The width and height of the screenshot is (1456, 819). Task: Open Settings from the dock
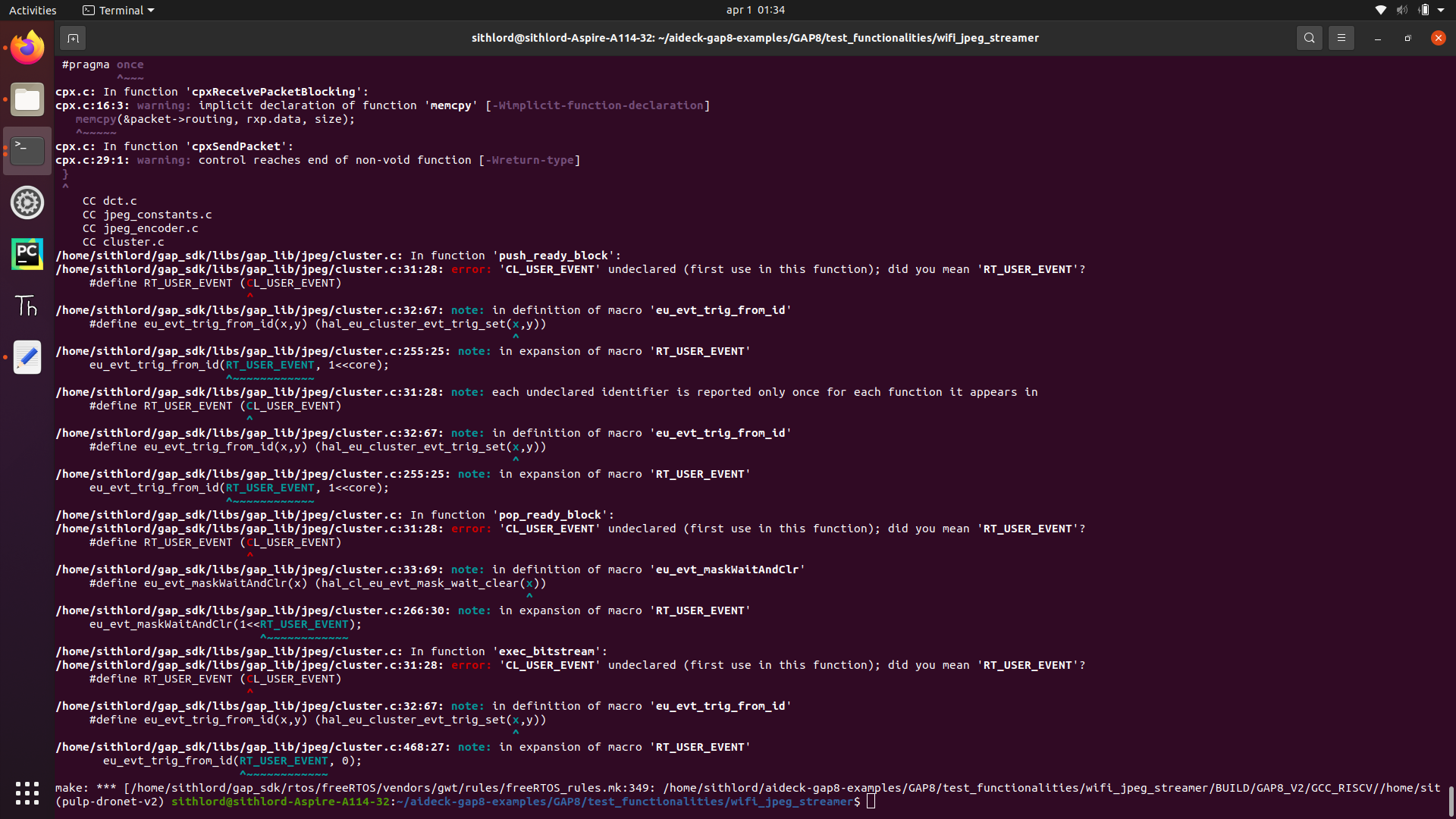click(27, 202)
